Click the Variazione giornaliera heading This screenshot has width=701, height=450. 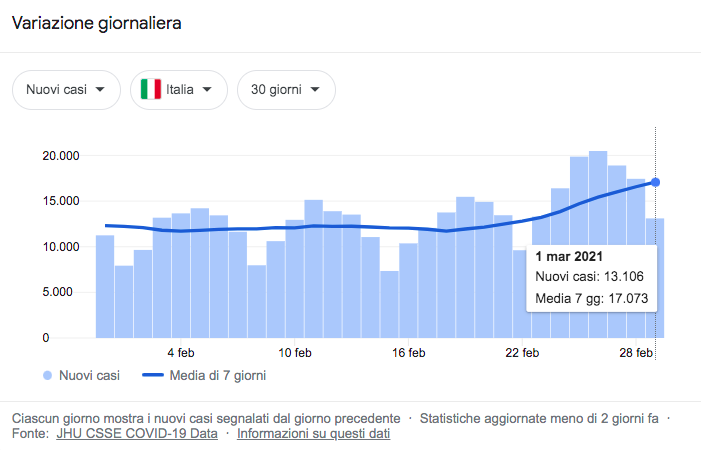pyautogui.click(x=96, y=23)
